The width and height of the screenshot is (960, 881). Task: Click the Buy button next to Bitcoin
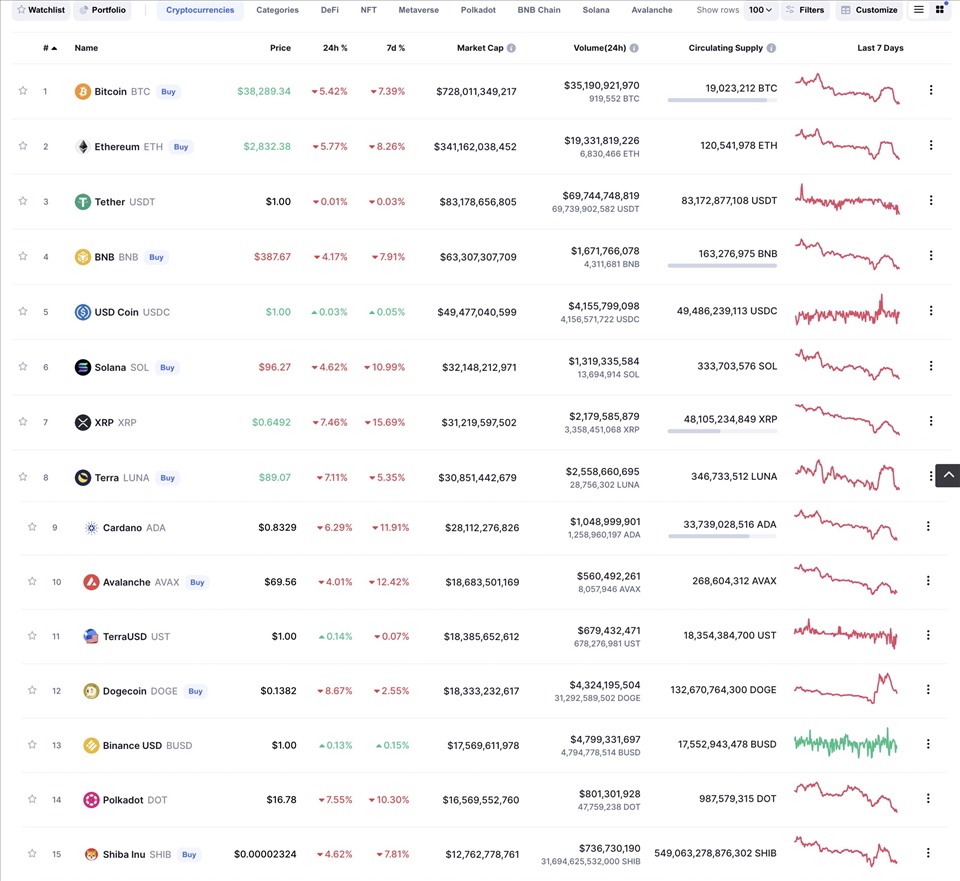168,92
